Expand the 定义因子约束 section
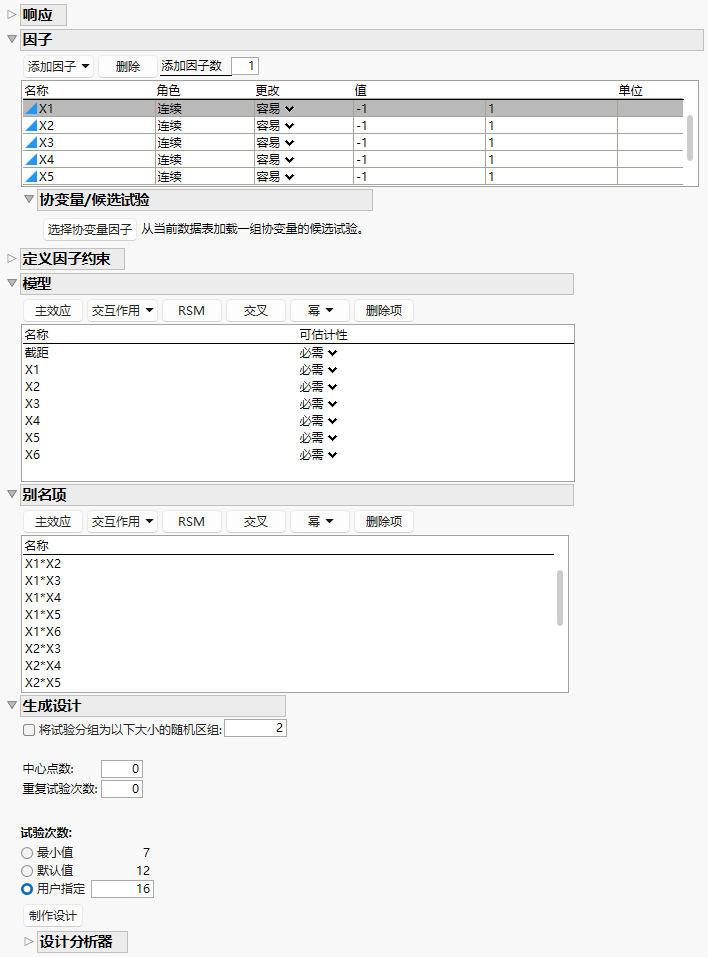The height and width of the screenshot is (957, 708). coord(11,258)
